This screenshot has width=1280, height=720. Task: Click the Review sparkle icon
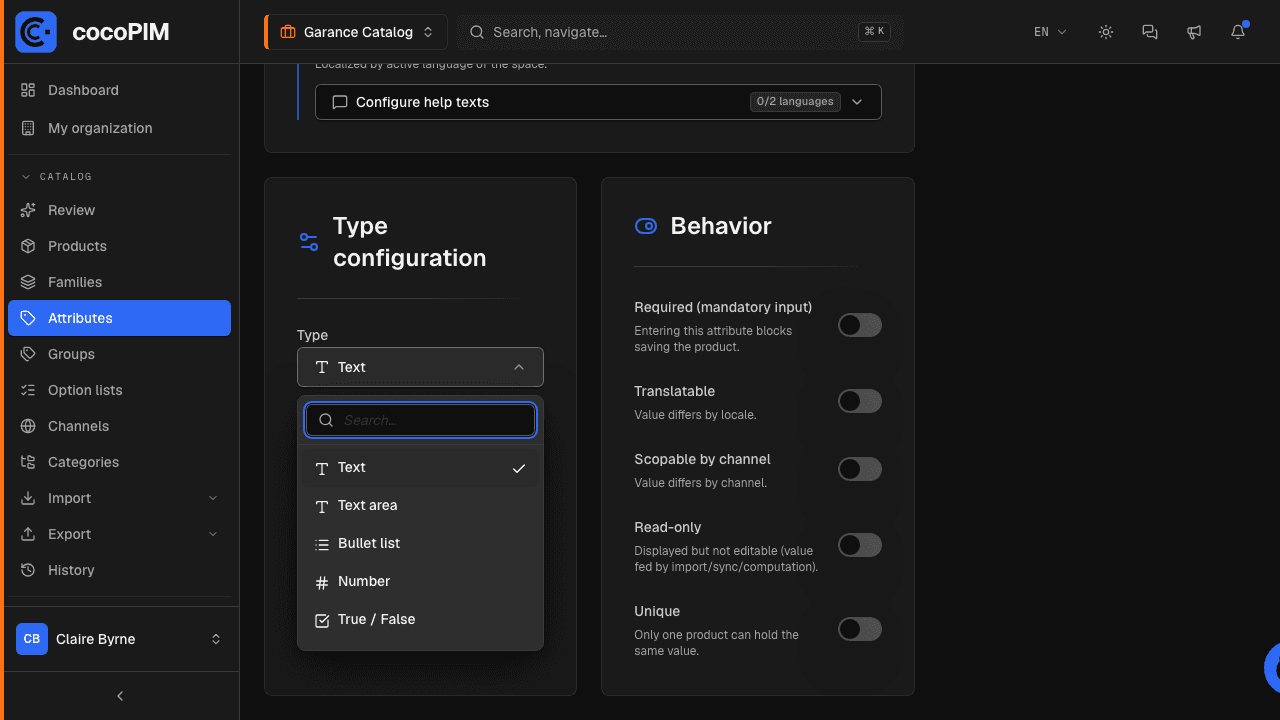[28, 210]
